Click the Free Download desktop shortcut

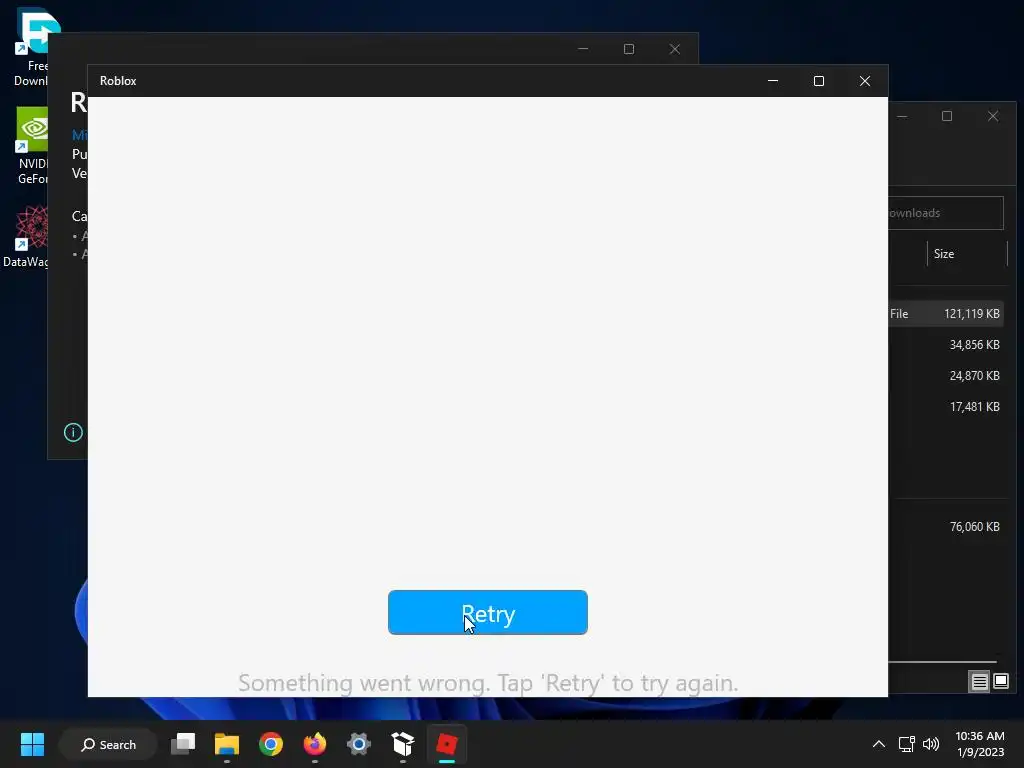[31, 47]
